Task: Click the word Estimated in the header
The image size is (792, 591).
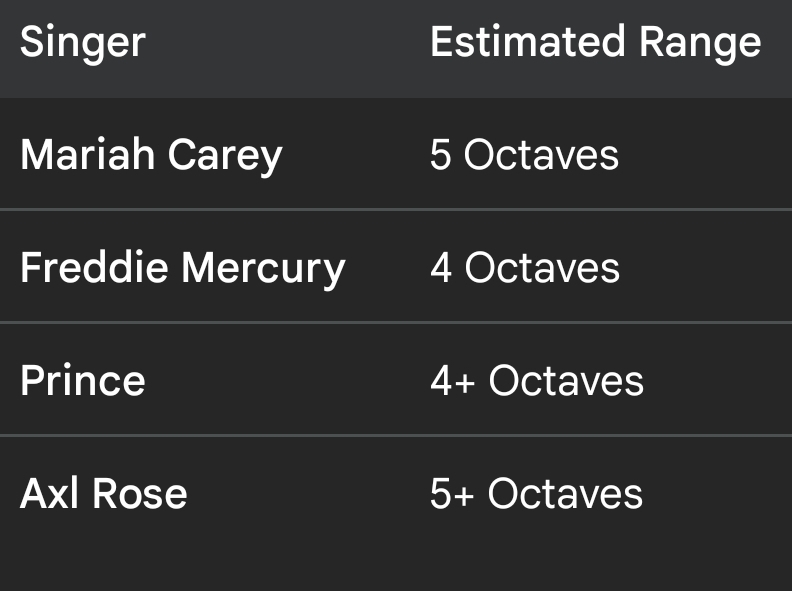Action: tap(513, 43)
